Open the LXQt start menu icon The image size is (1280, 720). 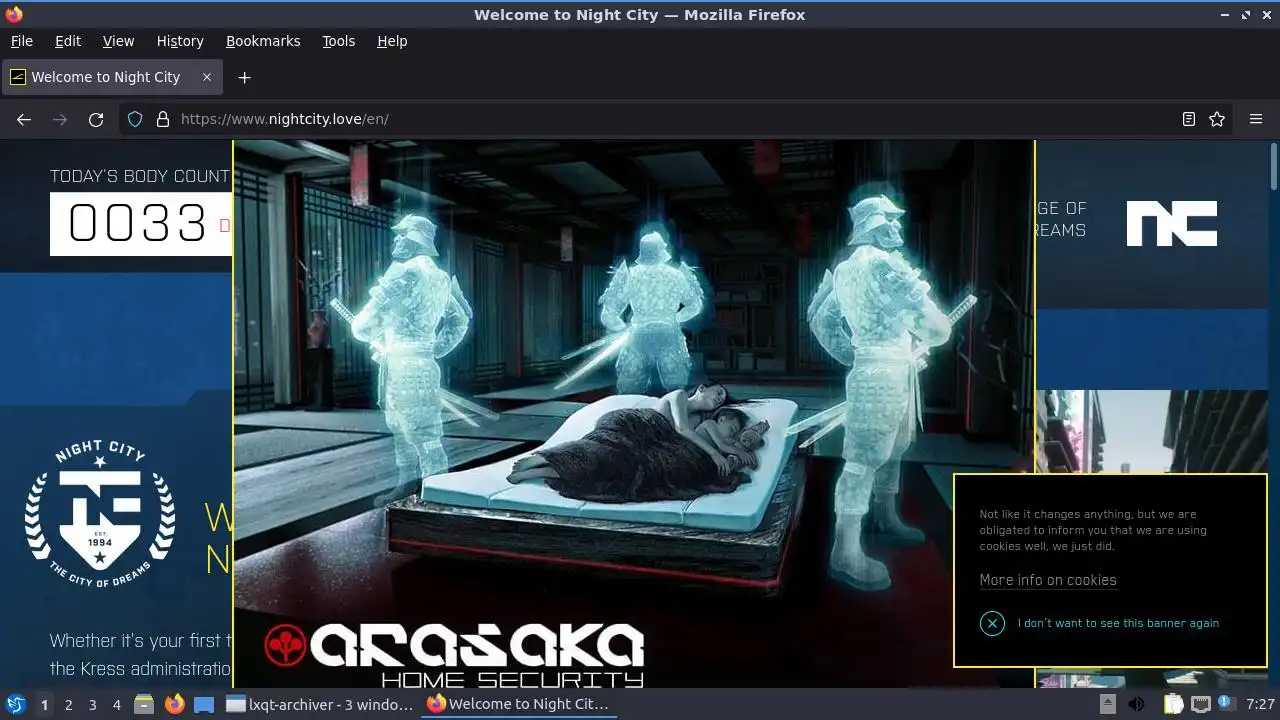16,704
